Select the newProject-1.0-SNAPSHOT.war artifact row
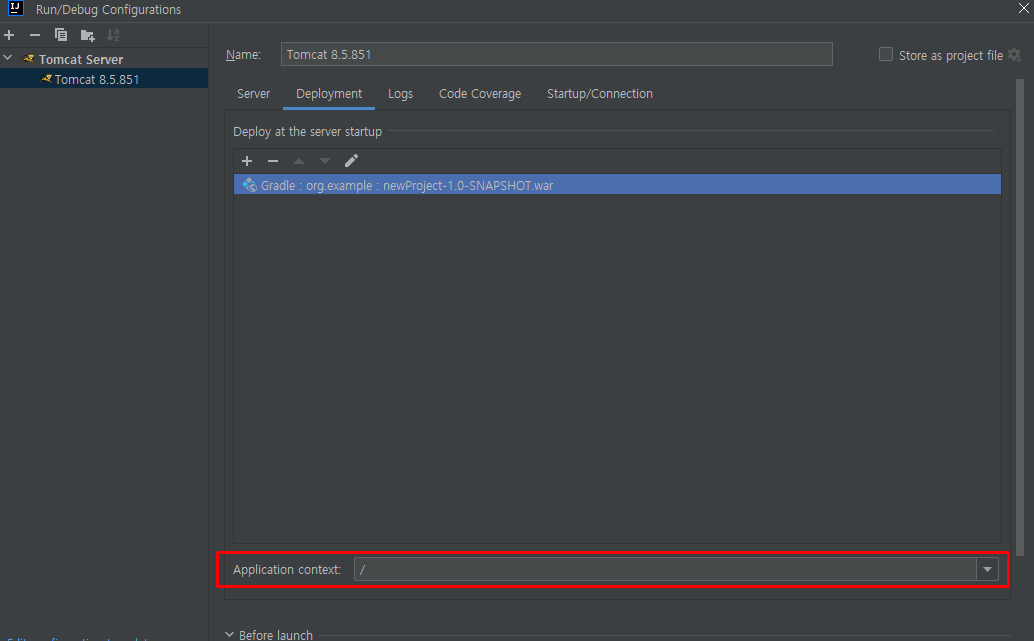The width and height of the screenshot is (1034, 641). coord(617,185)
